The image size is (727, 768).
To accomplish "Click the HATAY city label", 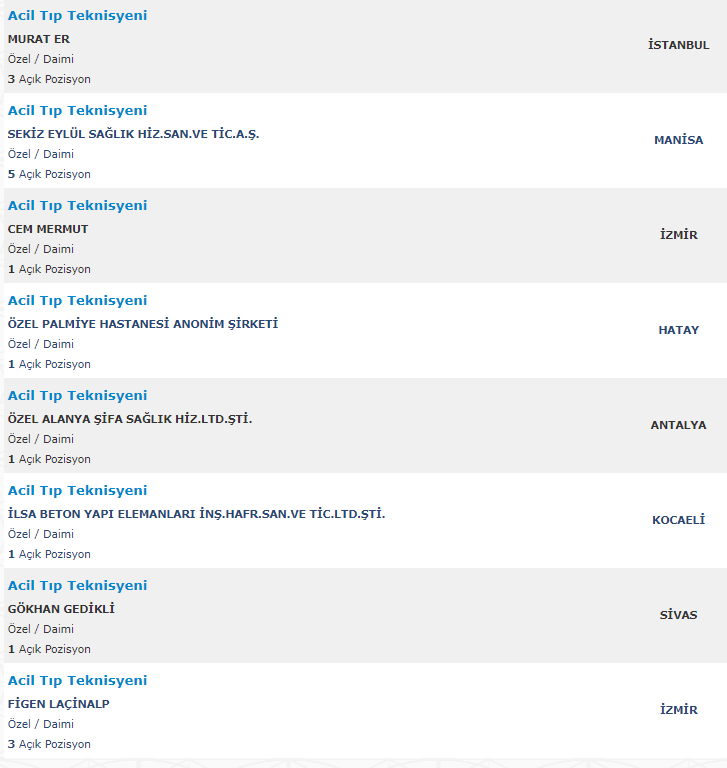I will (x=678, y=330).
